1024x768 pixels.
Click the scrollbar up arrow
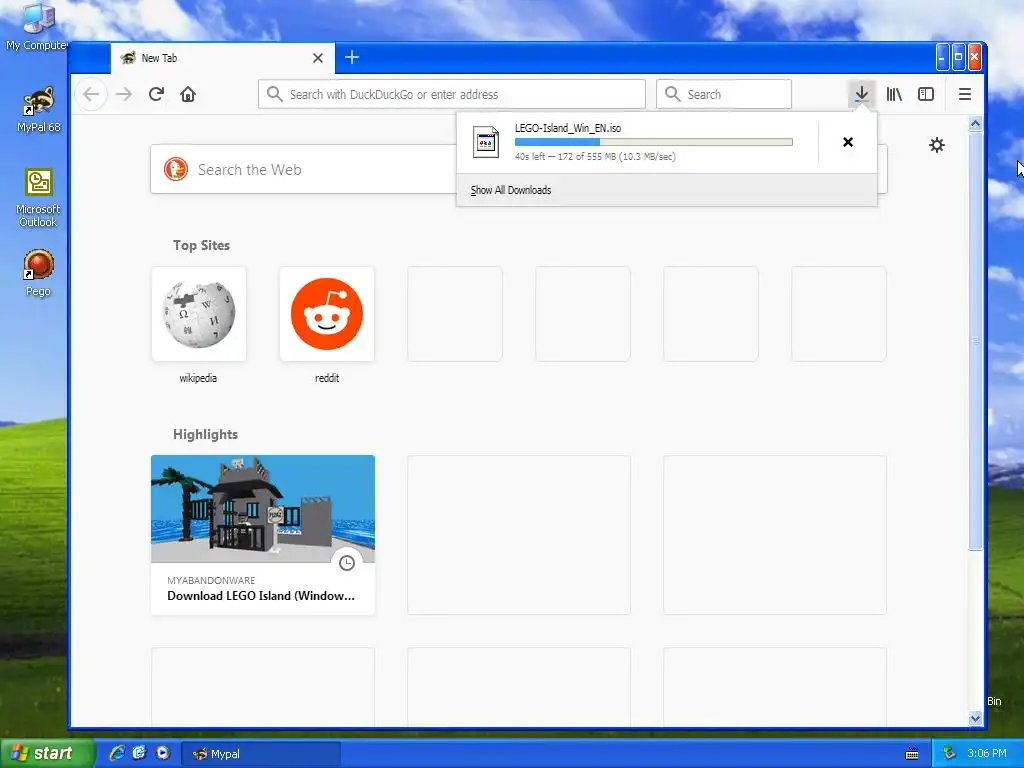(975, 123)
